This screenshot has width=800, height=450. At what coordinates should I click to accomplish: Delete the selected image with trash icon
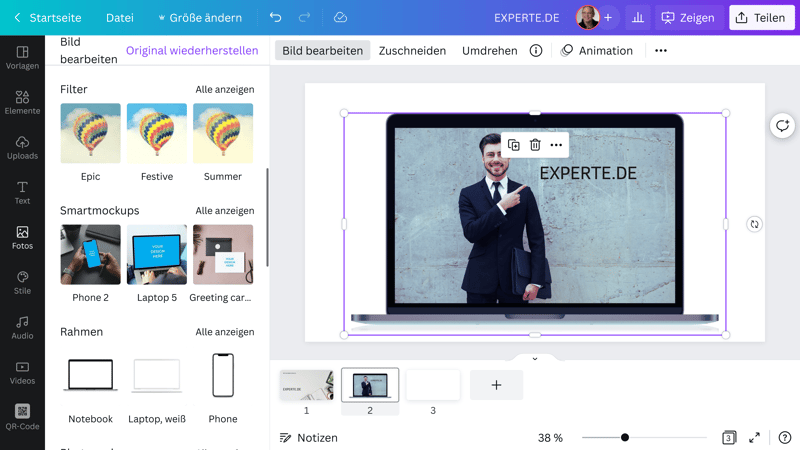click(535, 145)
